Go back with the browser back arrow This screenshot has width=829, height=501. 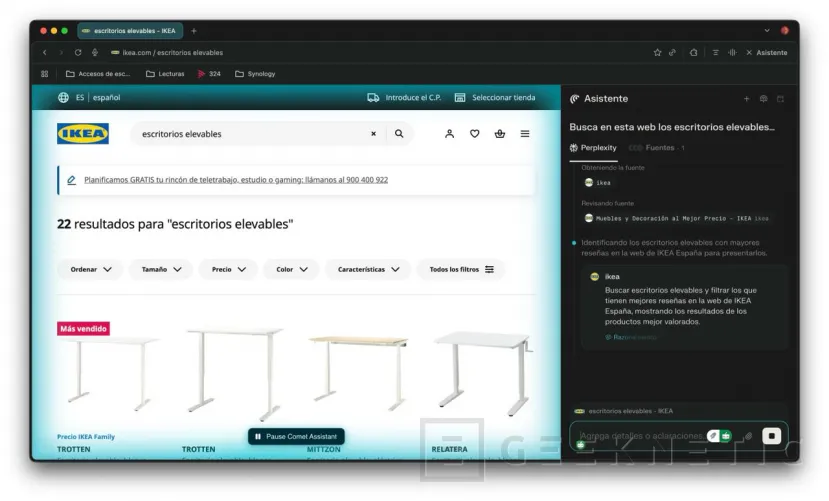[x=44, y=52]
